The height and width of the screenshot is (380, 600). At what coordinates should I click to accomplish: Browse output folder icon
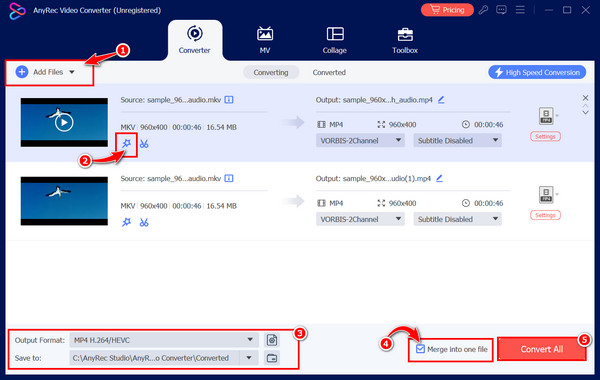click(272, 358)
